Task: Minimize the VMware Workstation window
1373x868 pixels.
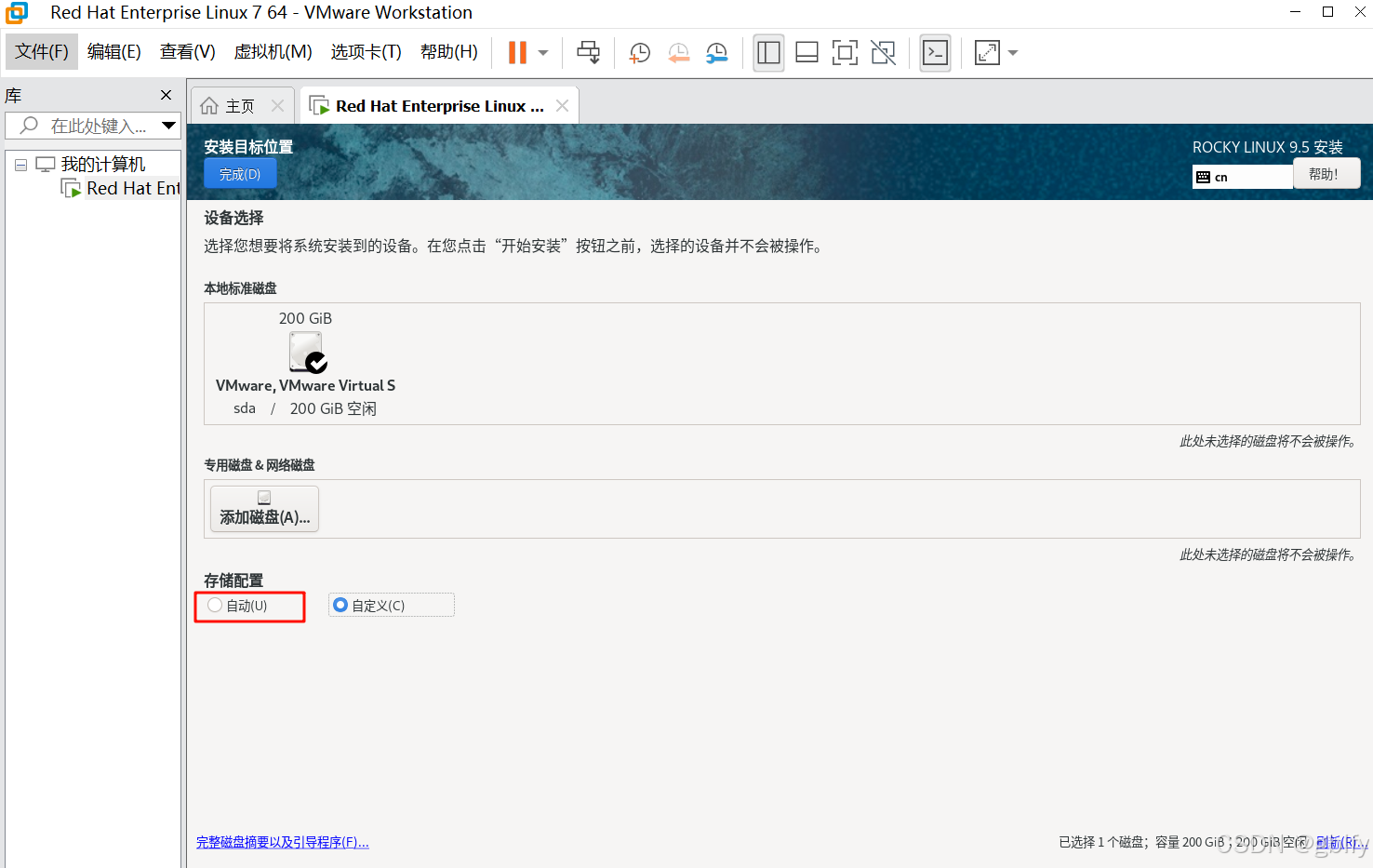Action: 1295,12
